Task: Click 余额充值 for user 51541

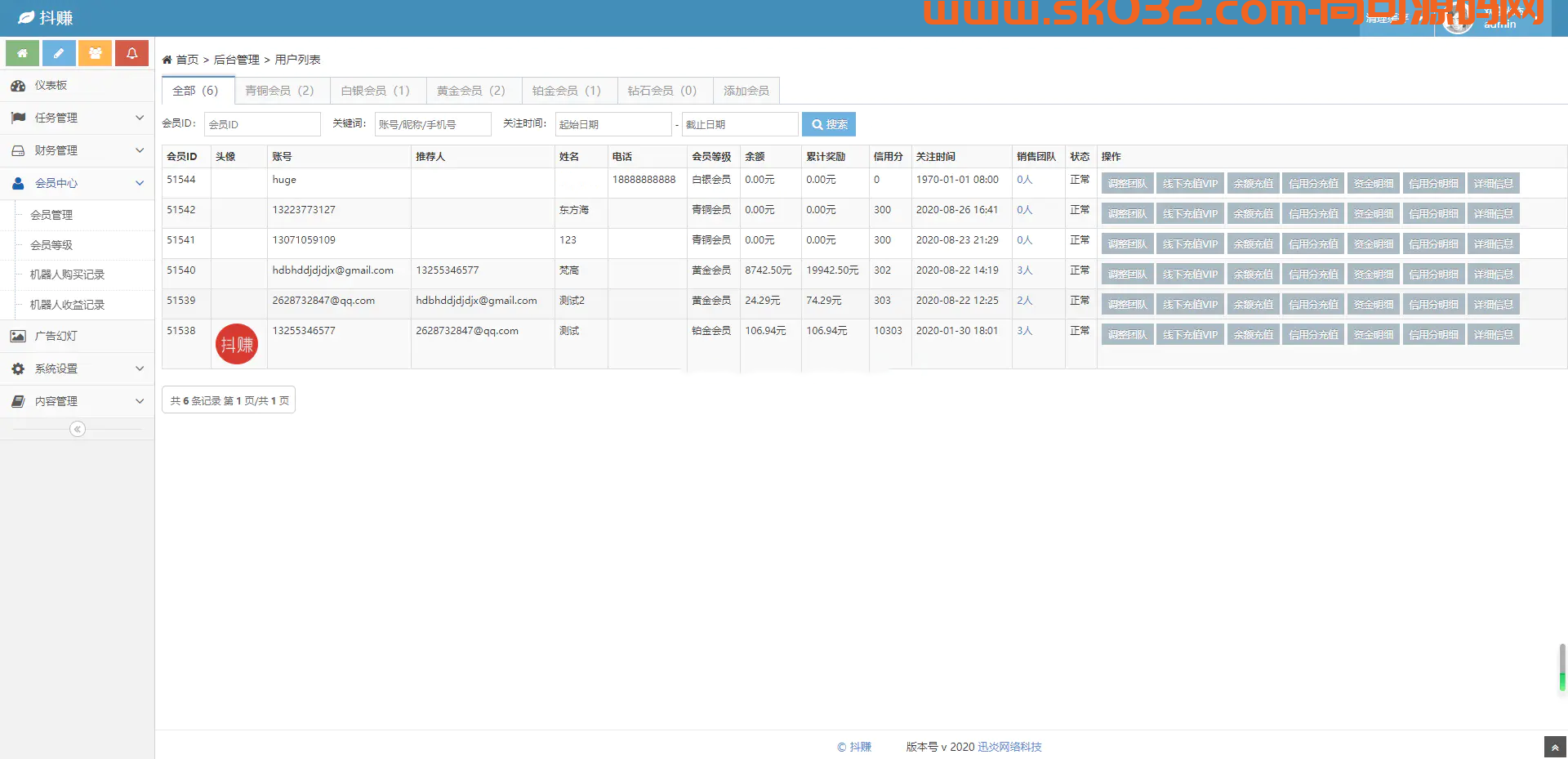Action: pos(1253,244)
